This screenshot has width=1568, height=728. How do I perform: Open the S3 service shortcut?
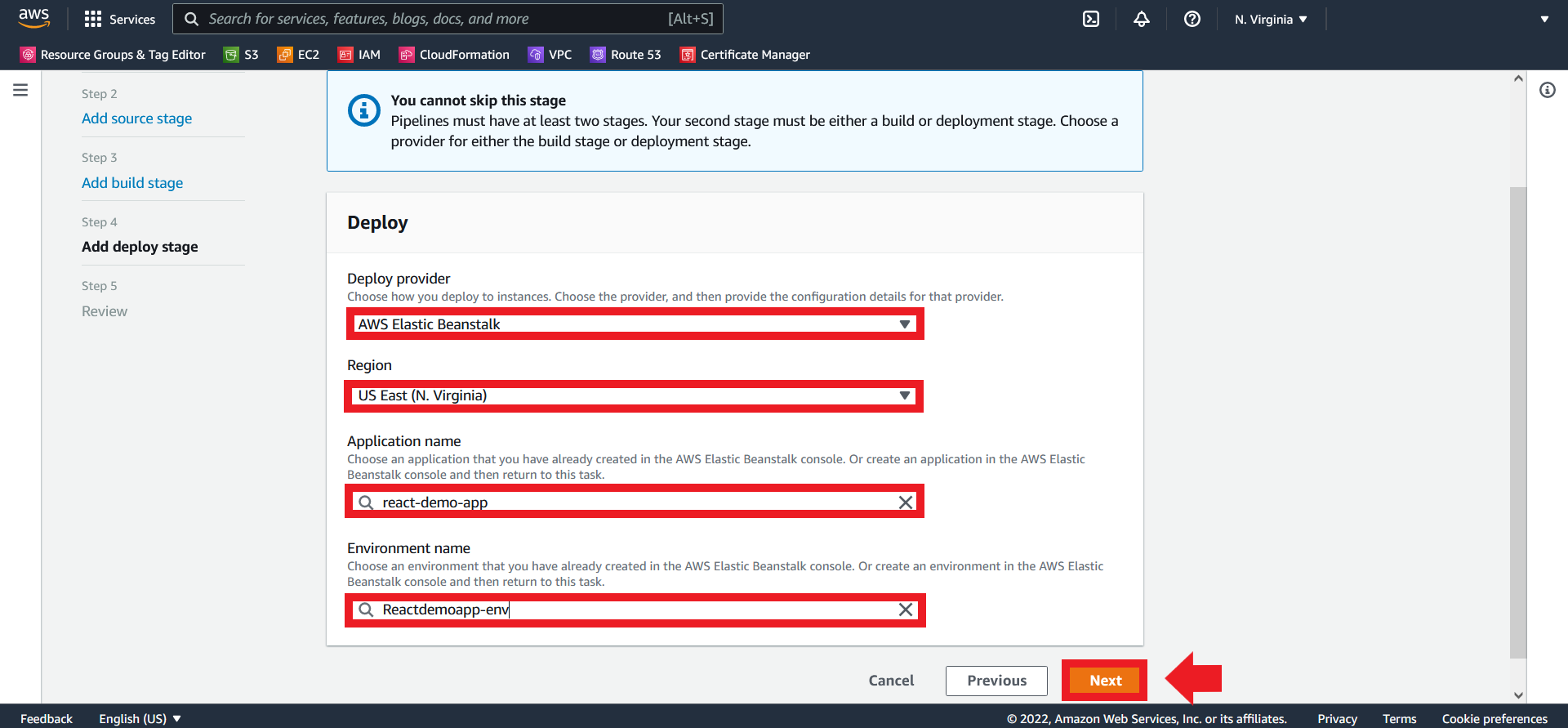pyautogui.click(x=241, y=55)
